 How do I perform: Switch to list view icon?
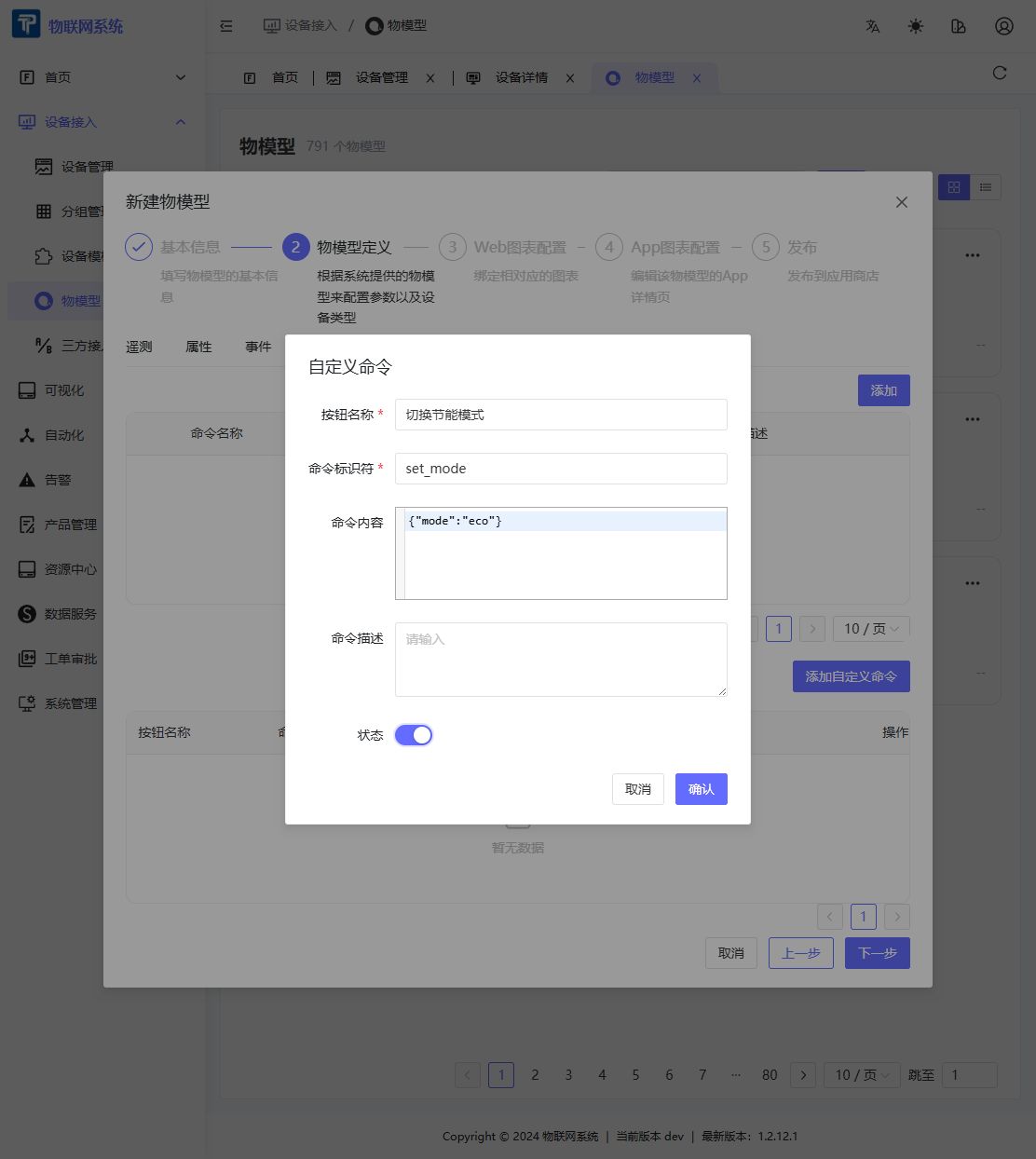tap(986, 187)
